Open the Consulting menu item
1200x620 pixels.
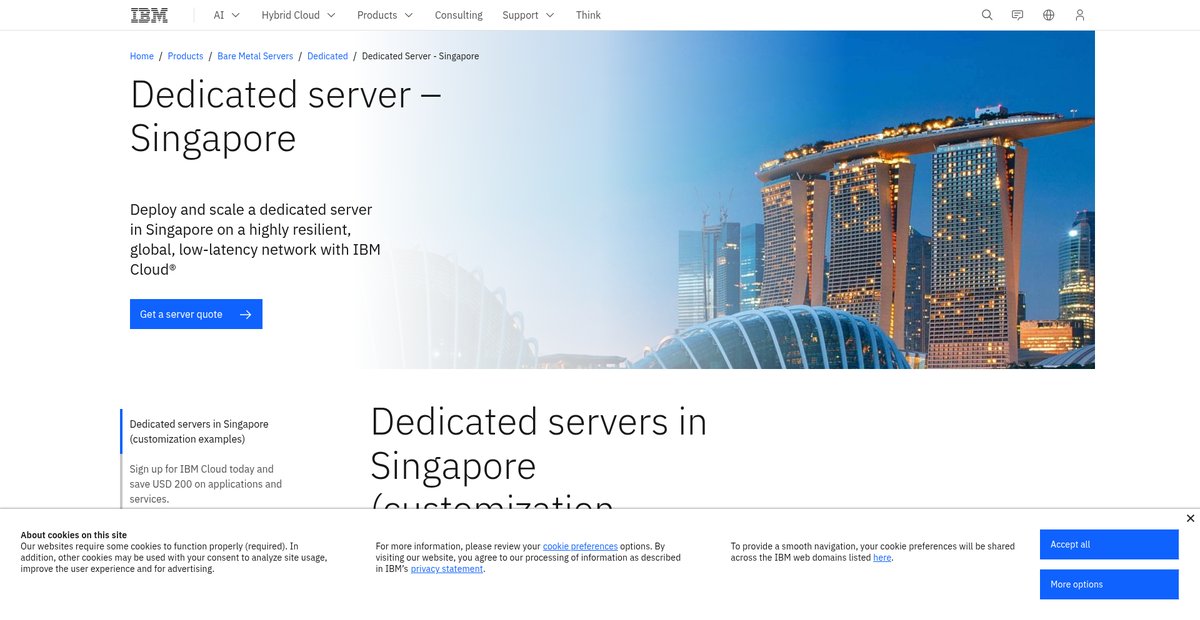[x=459, y=15]
